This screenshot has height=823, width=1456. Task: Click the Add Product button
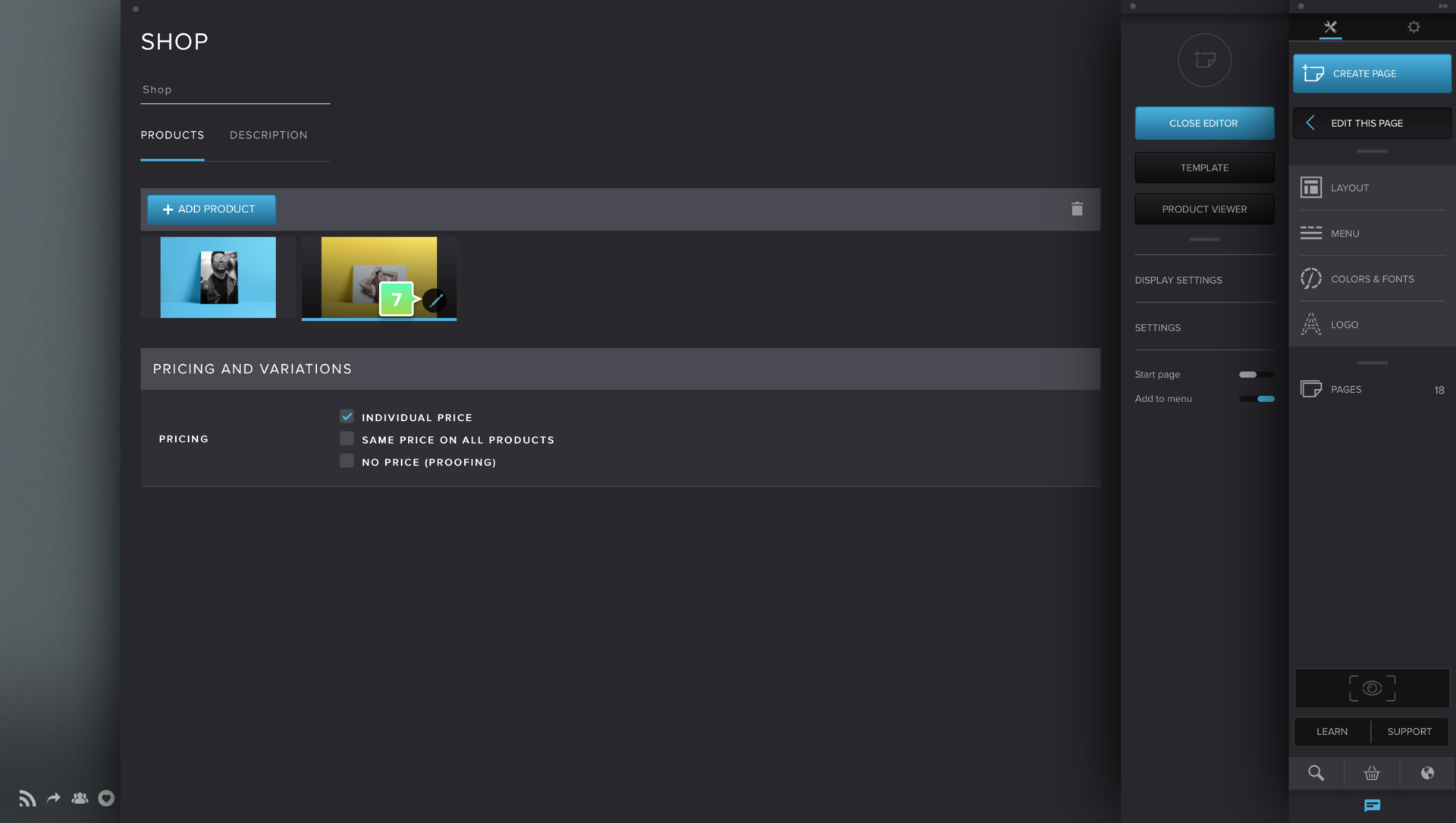(x=212, y=209)
